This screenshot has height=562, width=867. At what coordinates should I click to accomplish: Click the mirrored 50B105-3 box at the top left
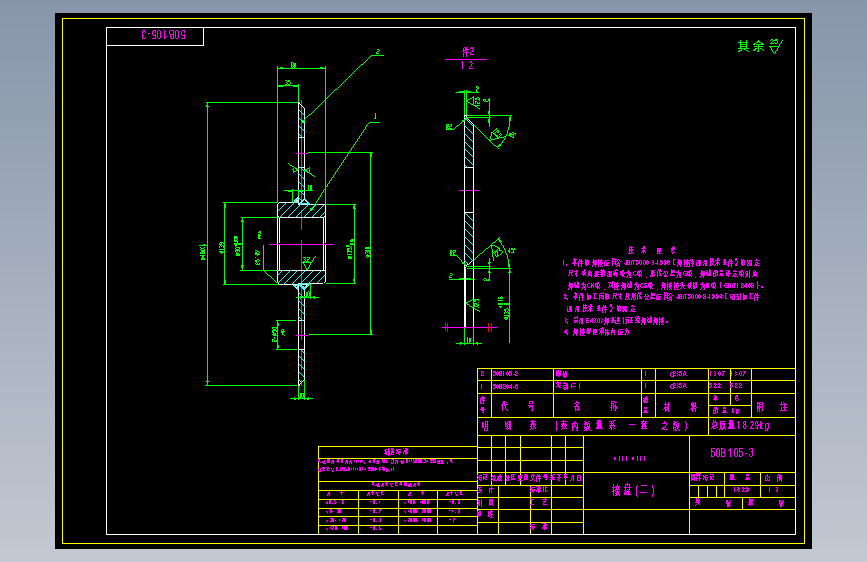tap(155, 36)
